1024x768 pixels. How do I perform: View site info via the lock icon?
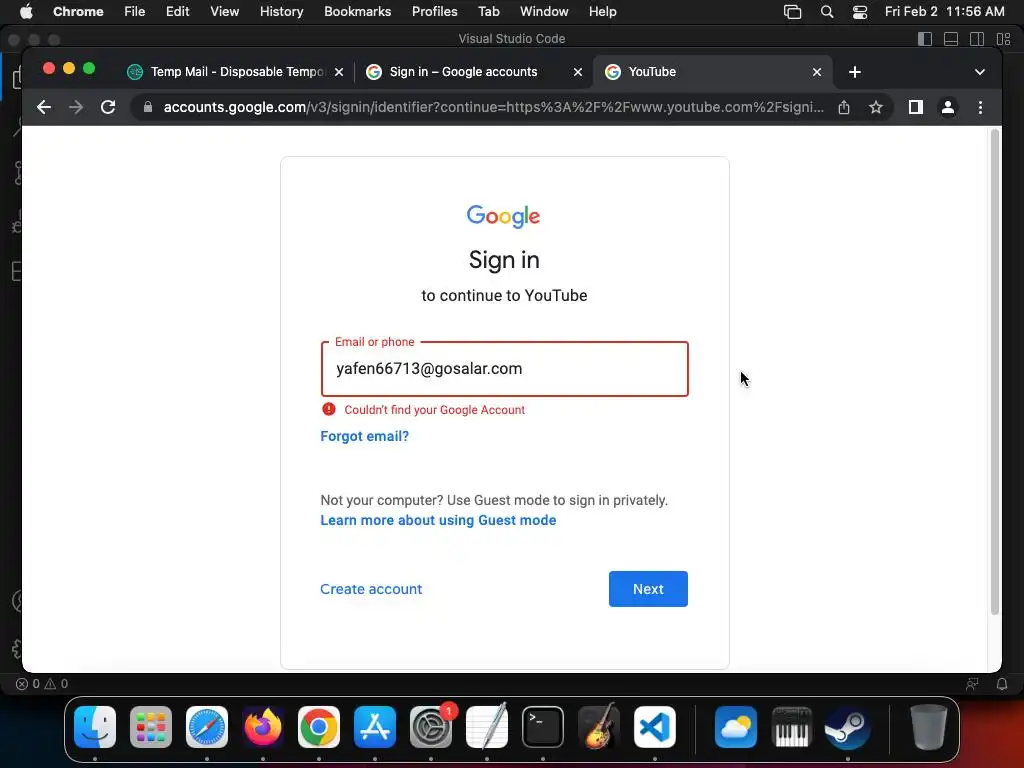coord(148,107)
